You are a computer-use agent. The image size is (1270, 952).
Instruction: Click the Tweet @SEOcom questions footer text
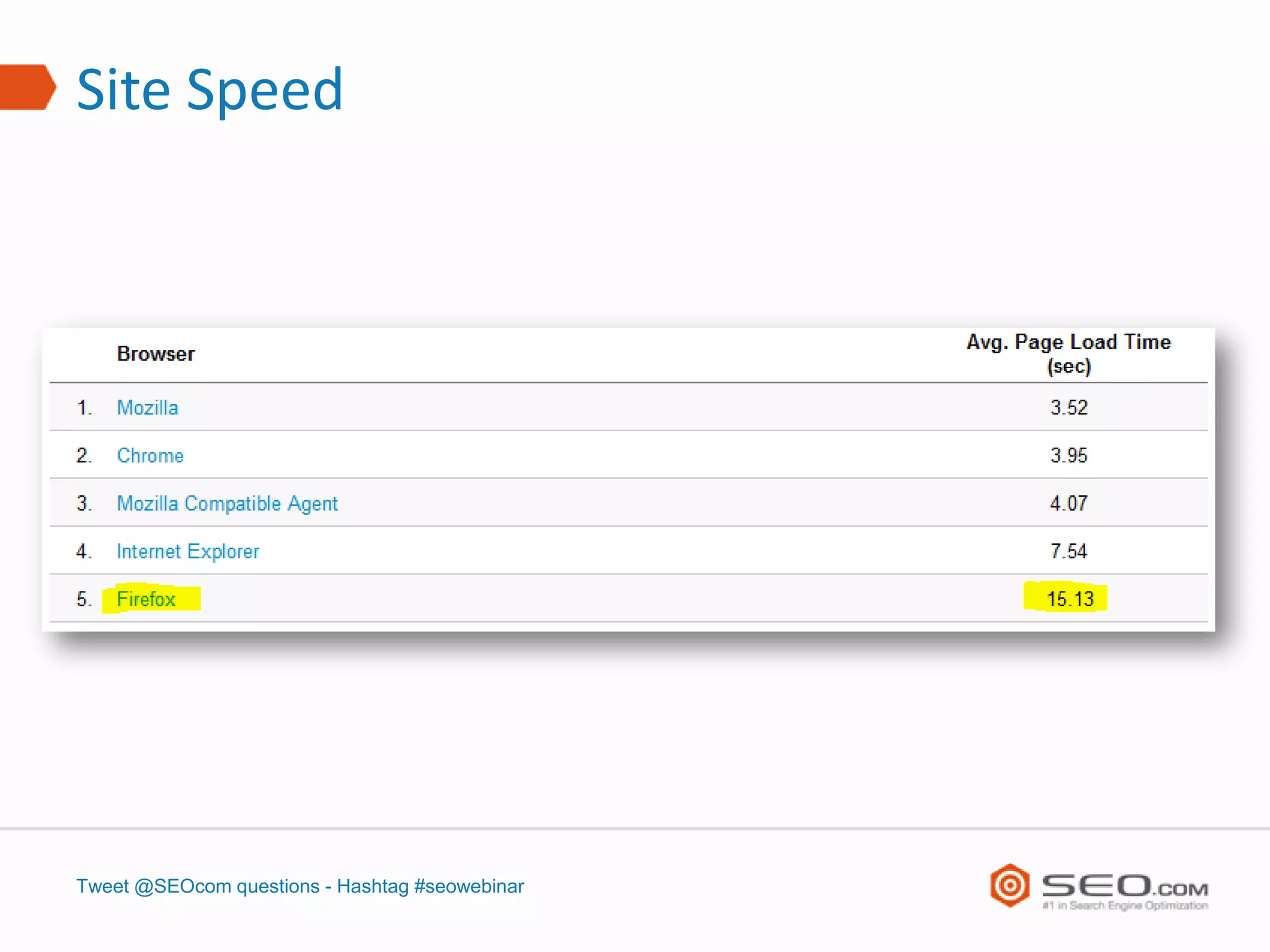pos(300,886)
